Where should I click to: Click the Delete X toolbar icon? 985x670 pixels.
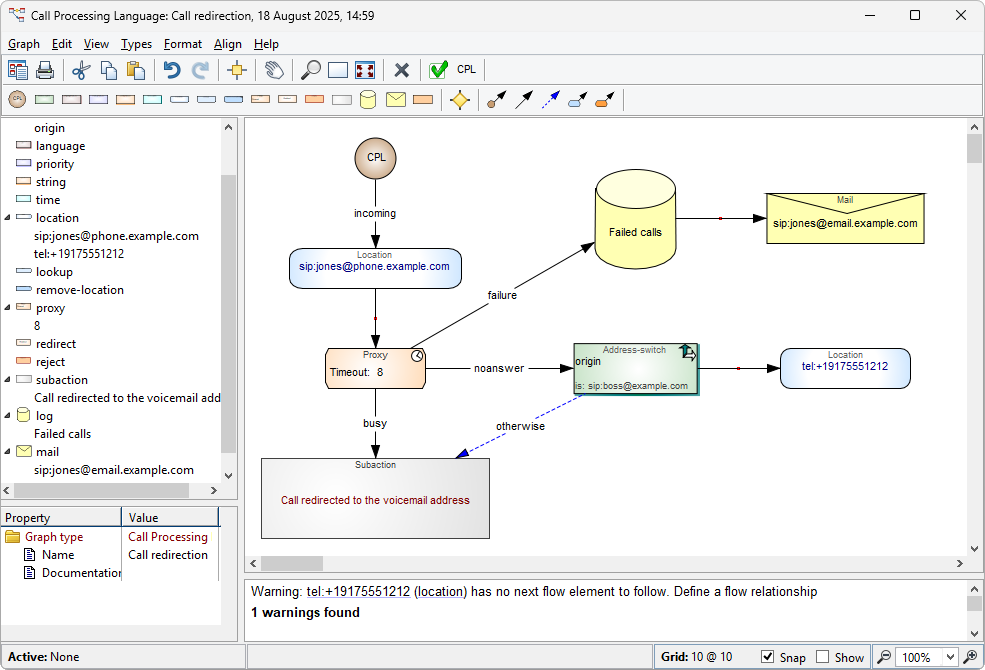point(402,70)
